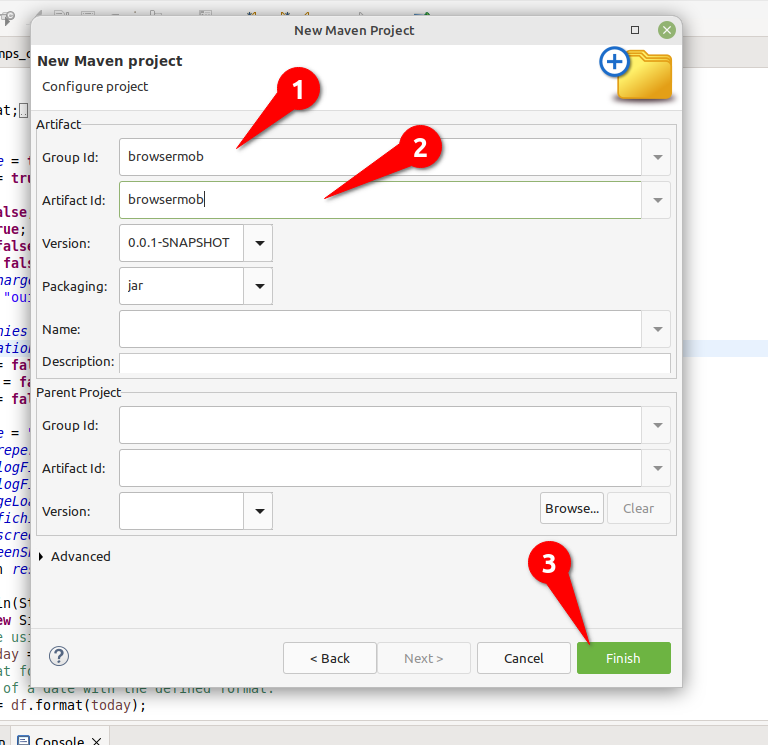The height and width of the screenshot is (745, 768).
Task: Open the Parent Project Version dropdown
Action: click(259, 511)
